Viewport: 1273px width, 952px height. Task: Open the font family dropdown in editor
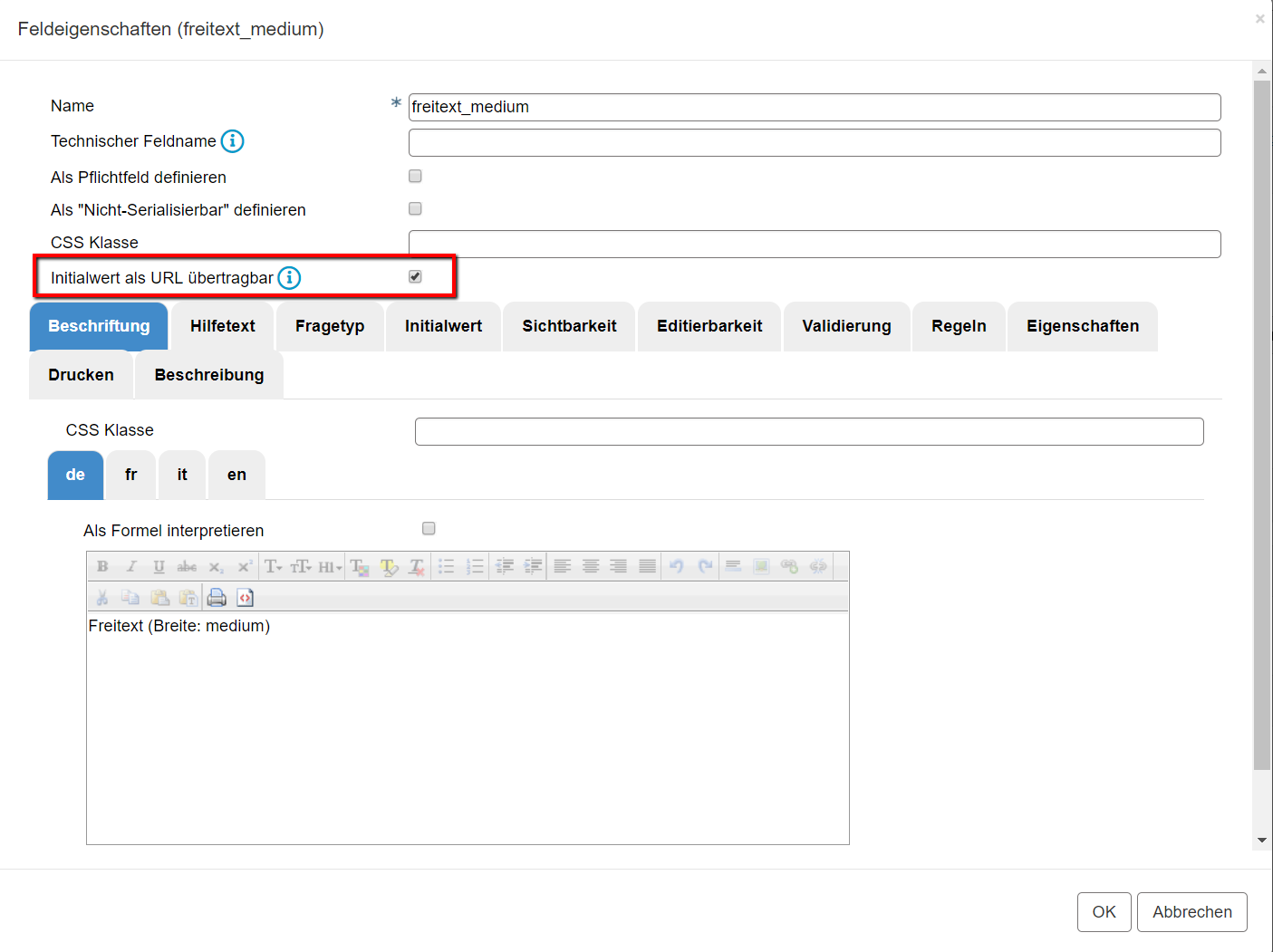click(273, 567)
